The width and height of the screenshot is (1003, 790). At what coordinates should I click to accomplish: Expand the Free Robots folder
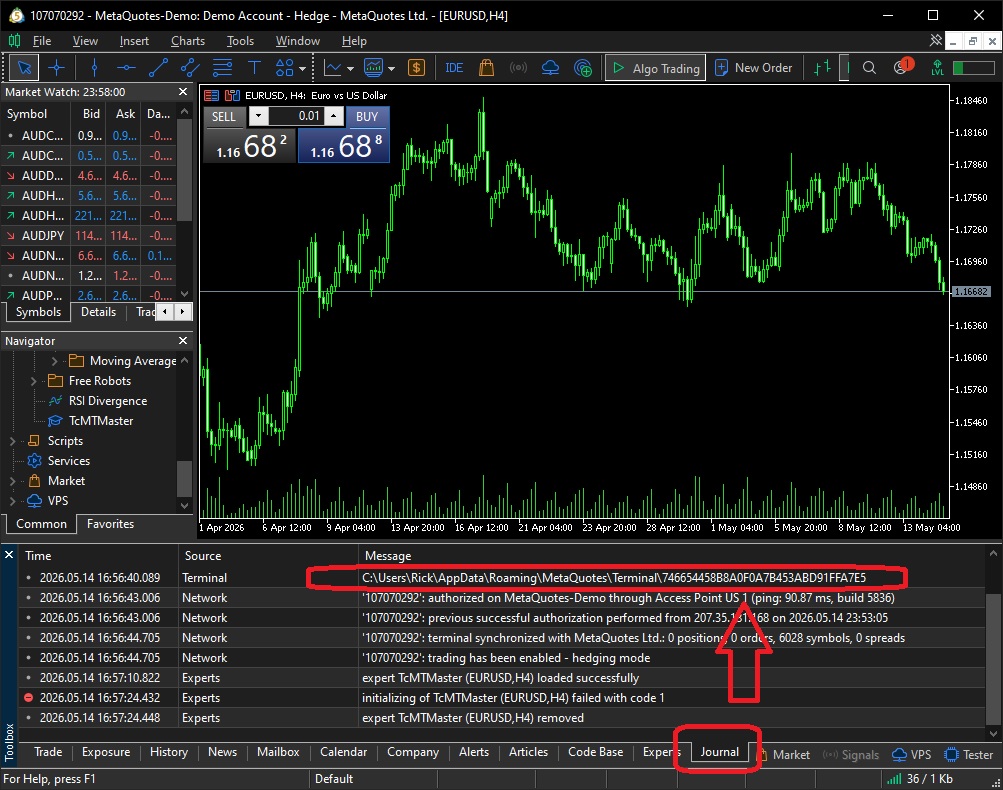click(34, 381)
